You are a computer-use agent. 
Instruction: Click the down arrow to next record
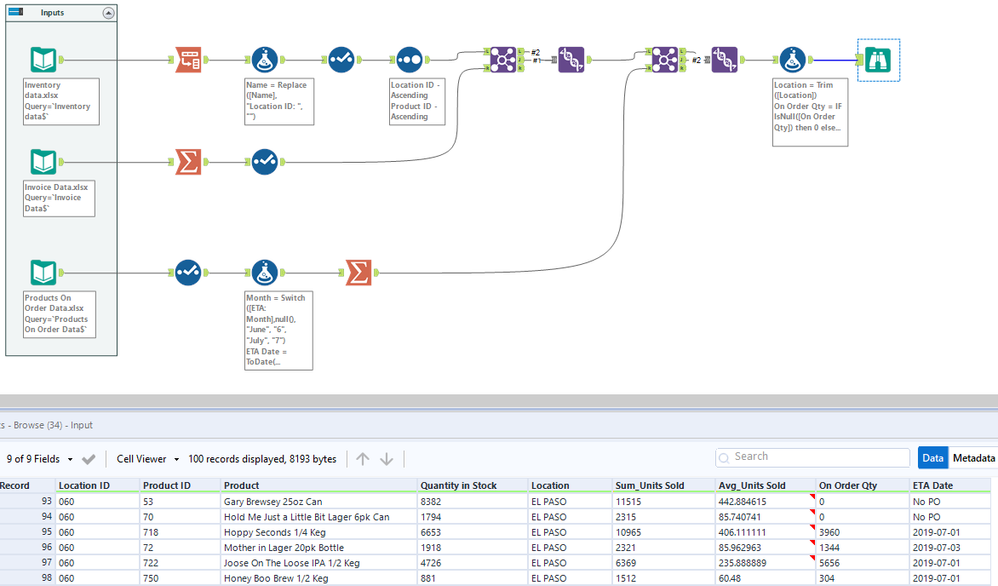click(x=386, y=459)
